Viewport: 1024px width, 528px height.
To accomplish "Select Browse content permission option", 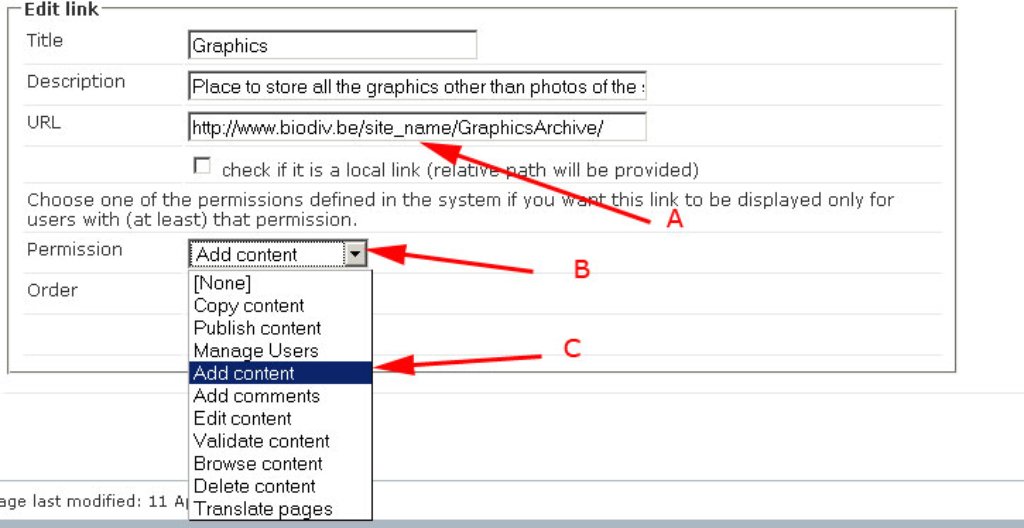I will point(280,463).
